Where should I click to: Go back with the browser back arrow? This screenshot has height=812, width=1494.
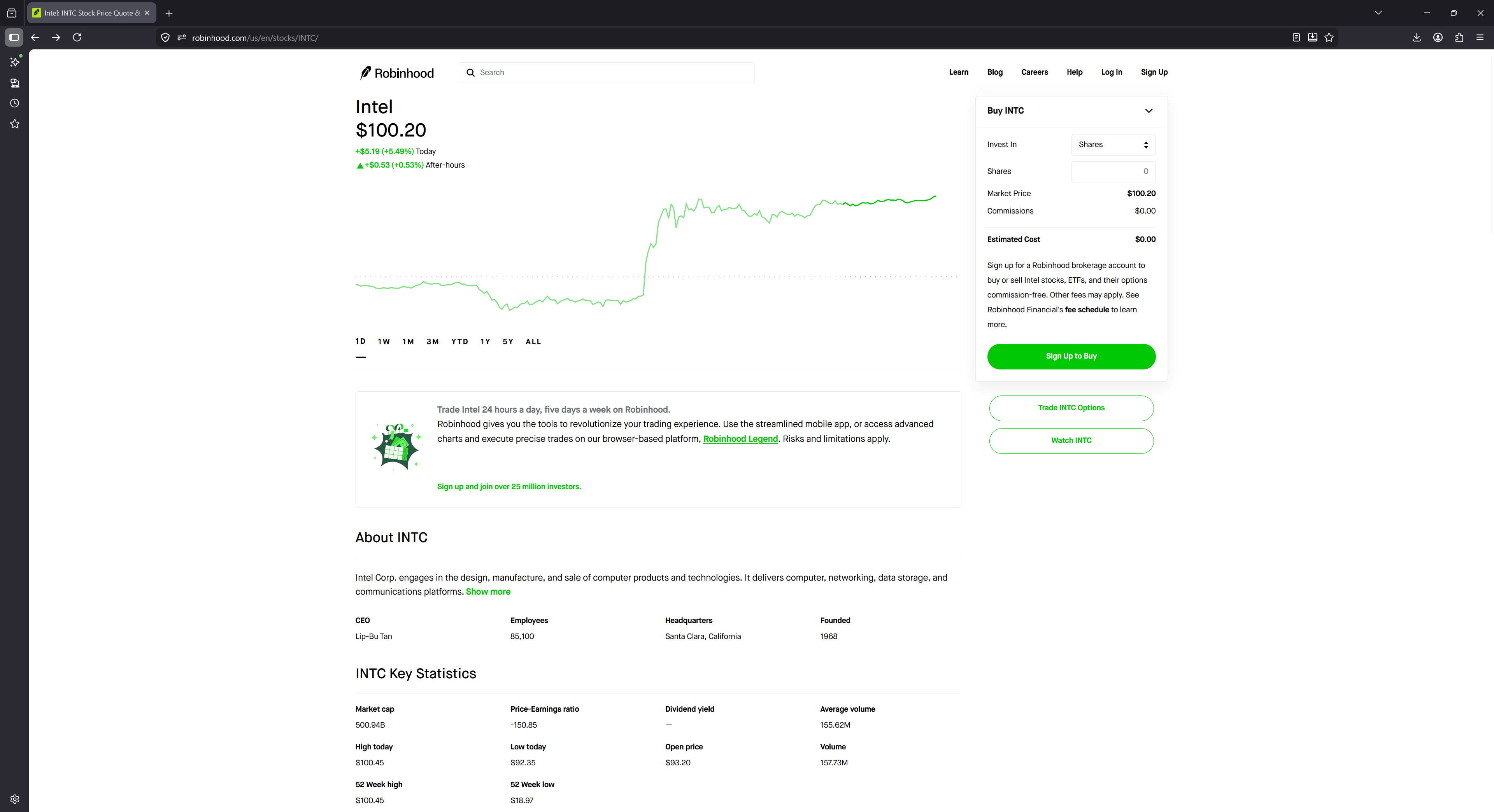click(35, 38)
